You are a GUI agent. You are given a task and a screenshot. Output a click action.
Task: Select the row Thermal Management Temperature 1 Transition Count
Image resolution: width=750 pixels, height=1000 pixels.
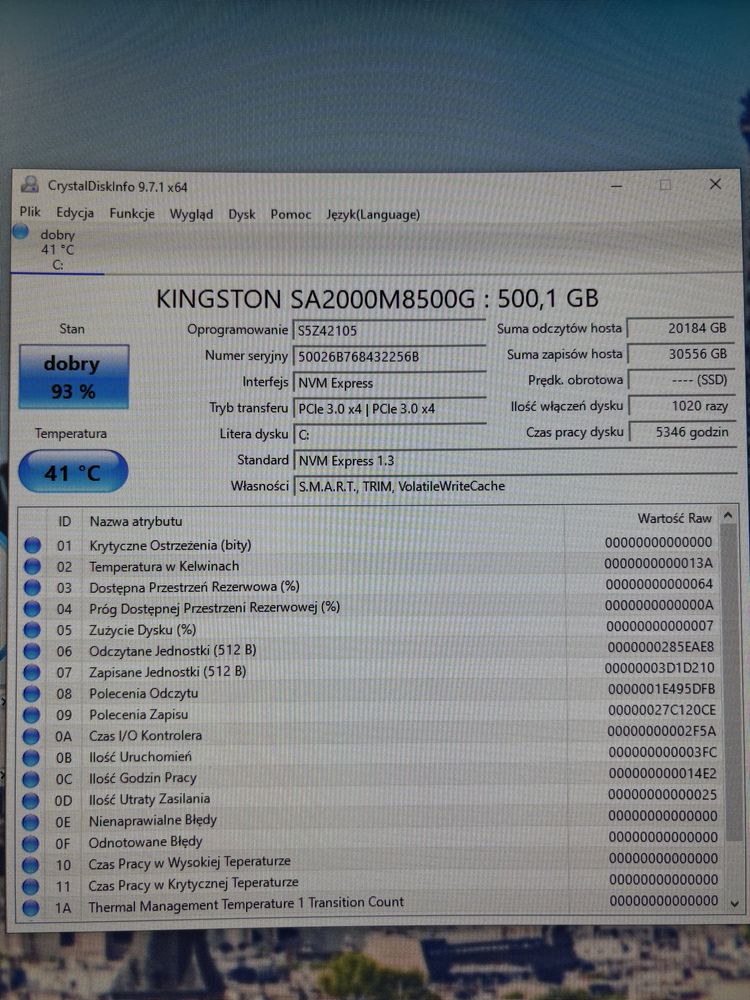[370, 903]
